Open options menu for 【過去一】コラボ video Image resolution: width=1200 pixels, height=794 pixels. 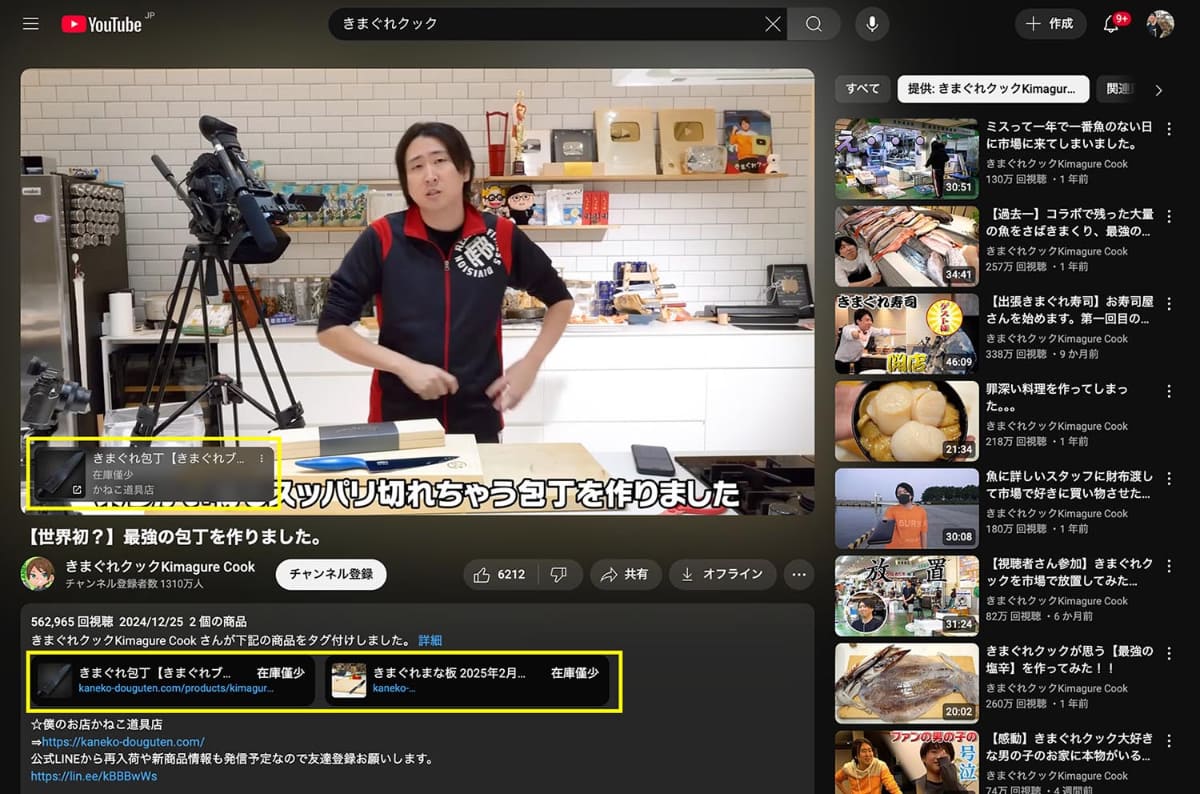coord(1168,217)
